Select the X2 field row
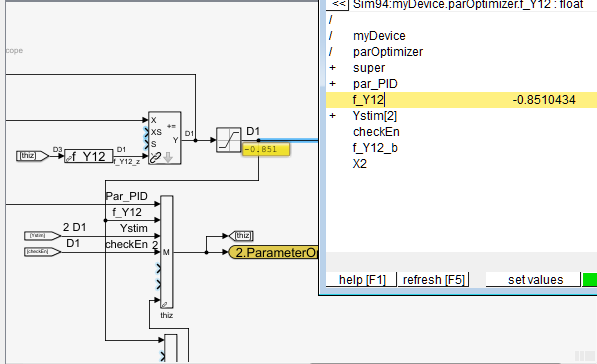 pyautogui.click(x=461, y=164)
